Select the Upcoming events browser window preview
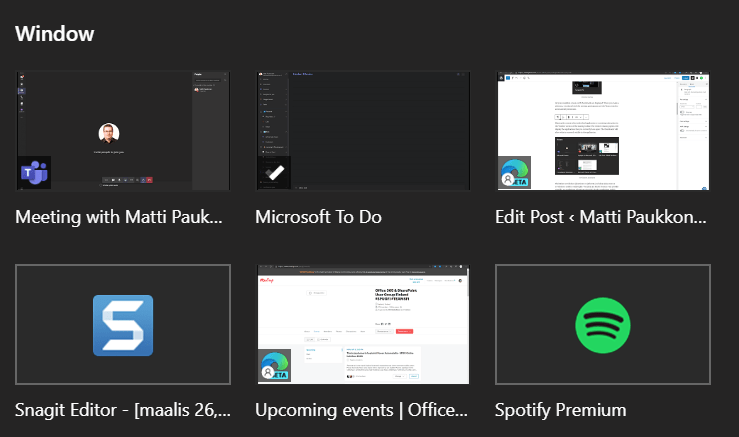 (x=363, y=323)
